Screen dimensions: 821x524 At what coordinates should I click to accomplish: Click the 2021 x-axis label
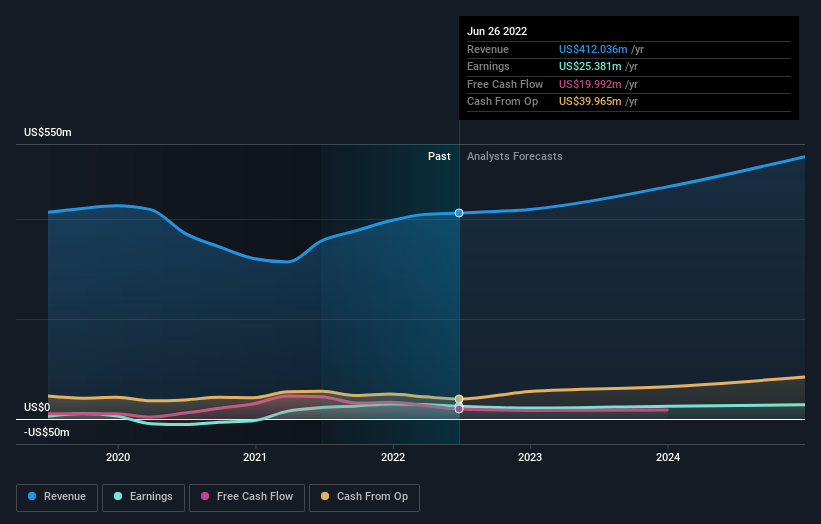tap(255, 457)
